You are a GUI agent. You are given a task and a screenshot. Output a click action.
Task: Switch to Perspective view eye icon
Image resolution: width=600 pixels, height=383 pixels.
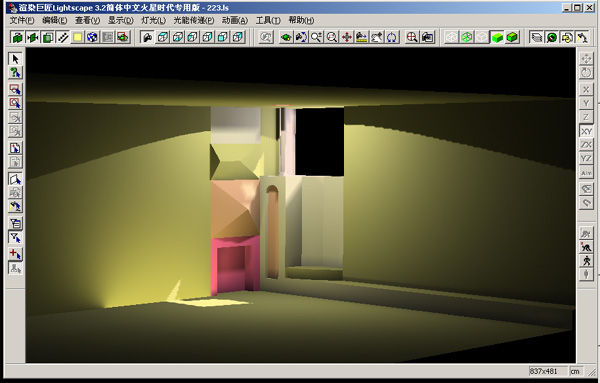(147, 37)
